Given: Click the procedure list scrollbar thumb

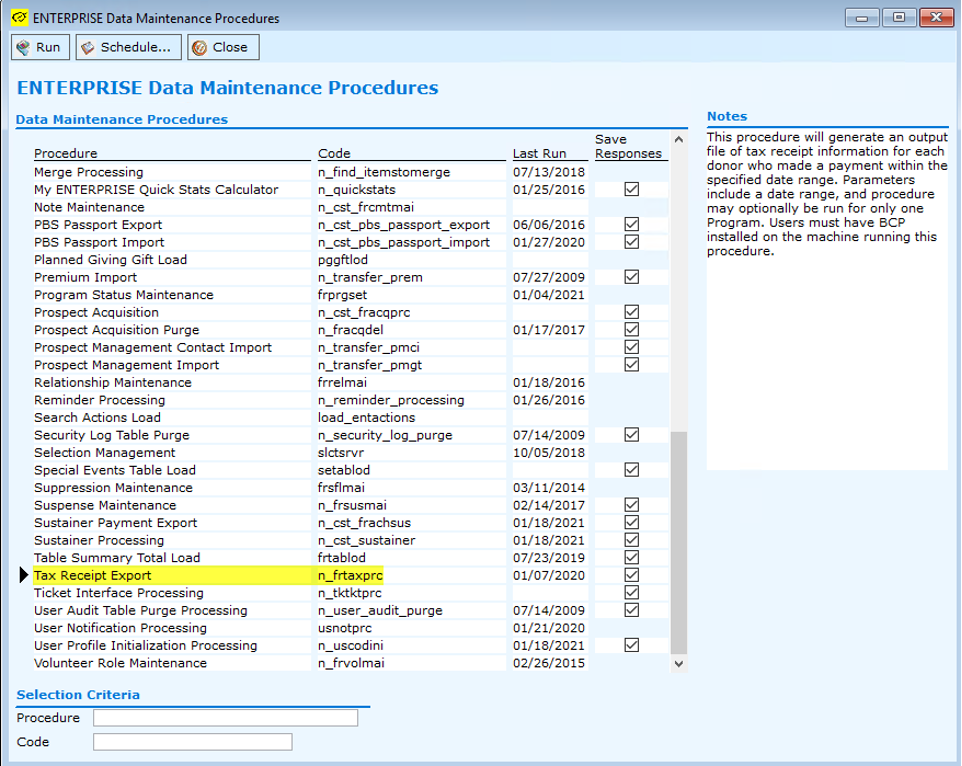Looking at the screenshot, I should click(679, 543).
